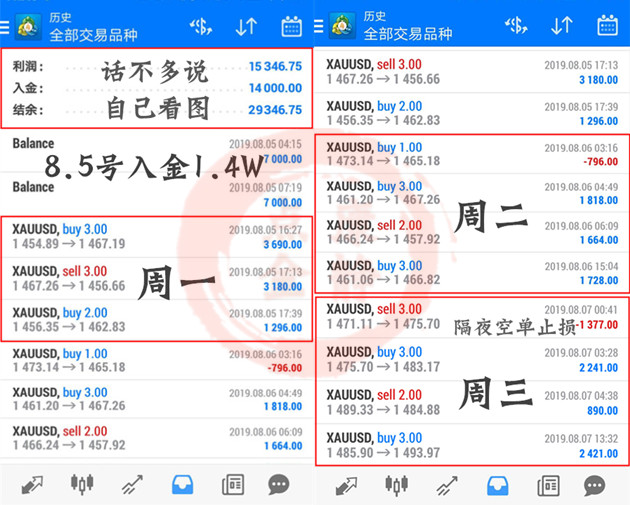The height and width of the screenshot is (505, 630).
Task: Tap the sort arrows icon in left panel header
Action: tap(246, 26)
